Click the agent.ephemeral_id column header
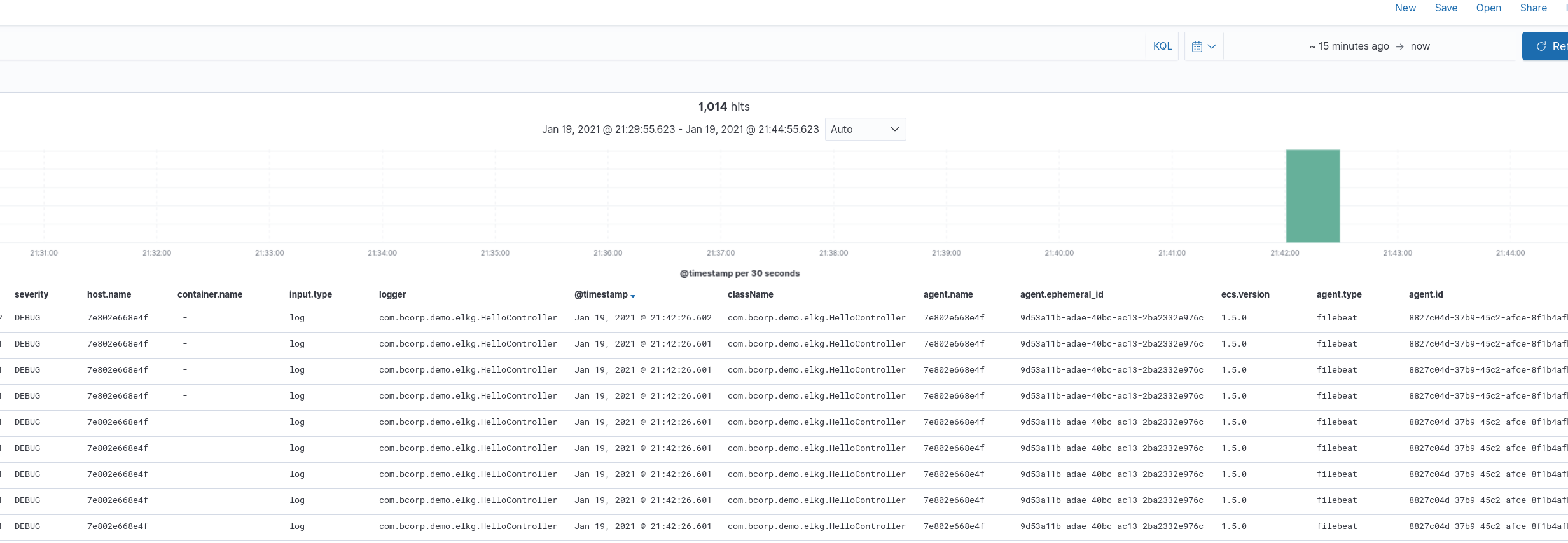 point(1062,294)
